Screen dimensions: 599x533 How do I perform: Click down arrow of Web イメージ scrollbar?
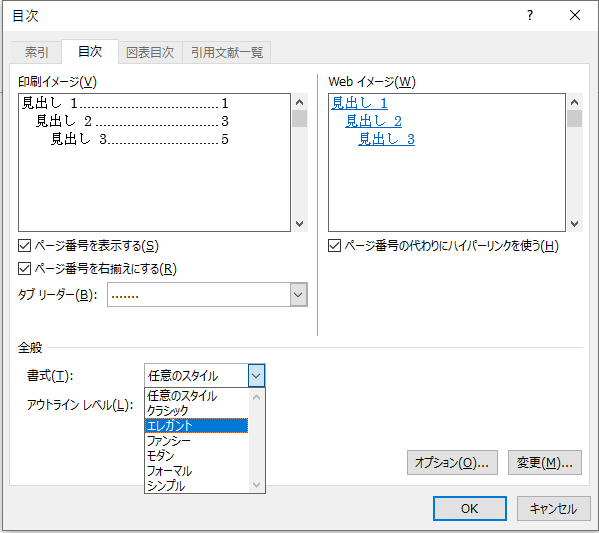575,224
